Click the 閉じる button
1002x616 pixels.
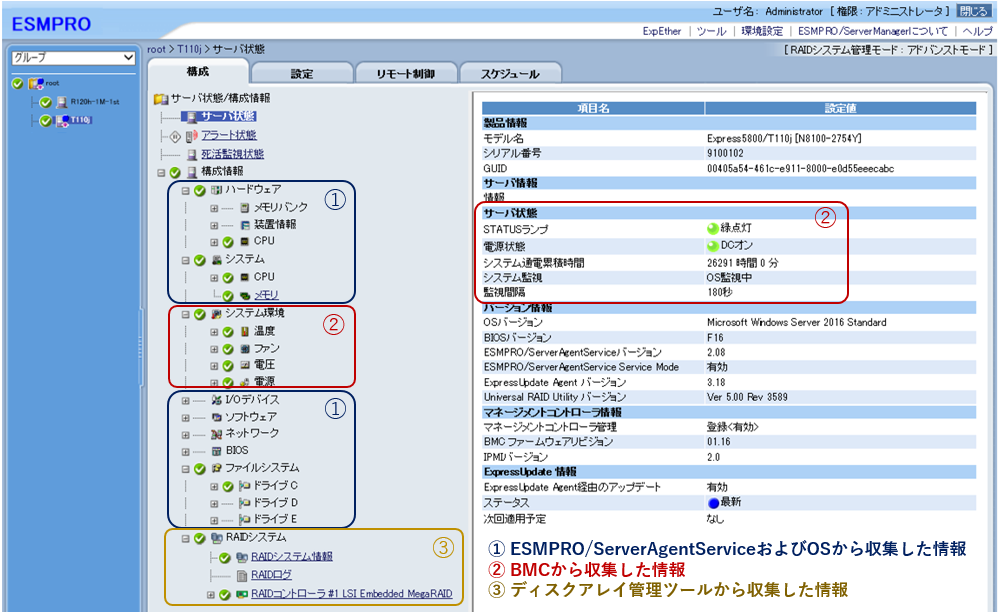click(973, 12)
